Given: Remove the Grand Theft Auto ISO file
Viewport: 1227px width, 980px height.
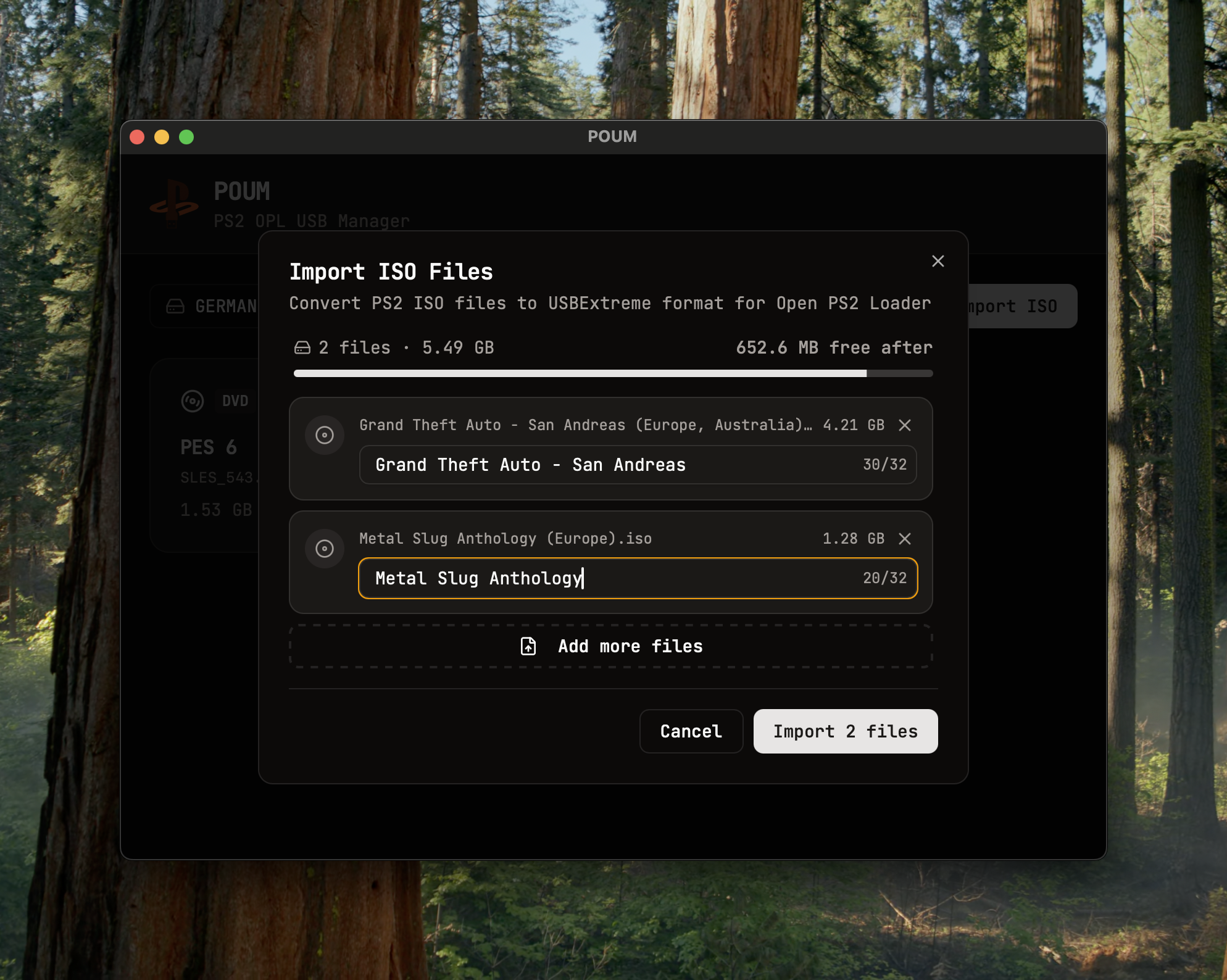Looking at the screenshot, I should 905,425.
